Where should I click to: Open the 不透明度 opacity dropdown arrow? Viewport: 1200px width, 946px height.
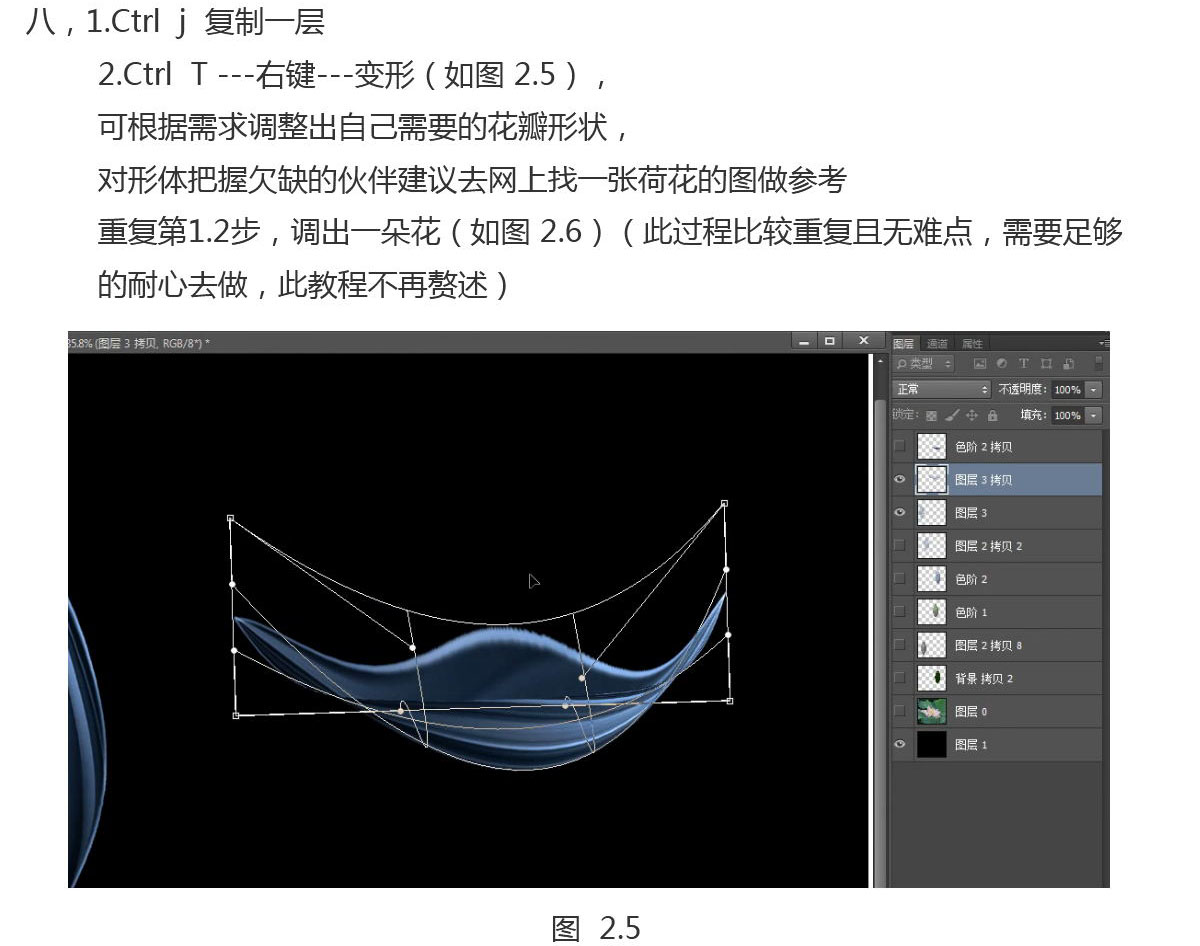tap(1094, 389)
